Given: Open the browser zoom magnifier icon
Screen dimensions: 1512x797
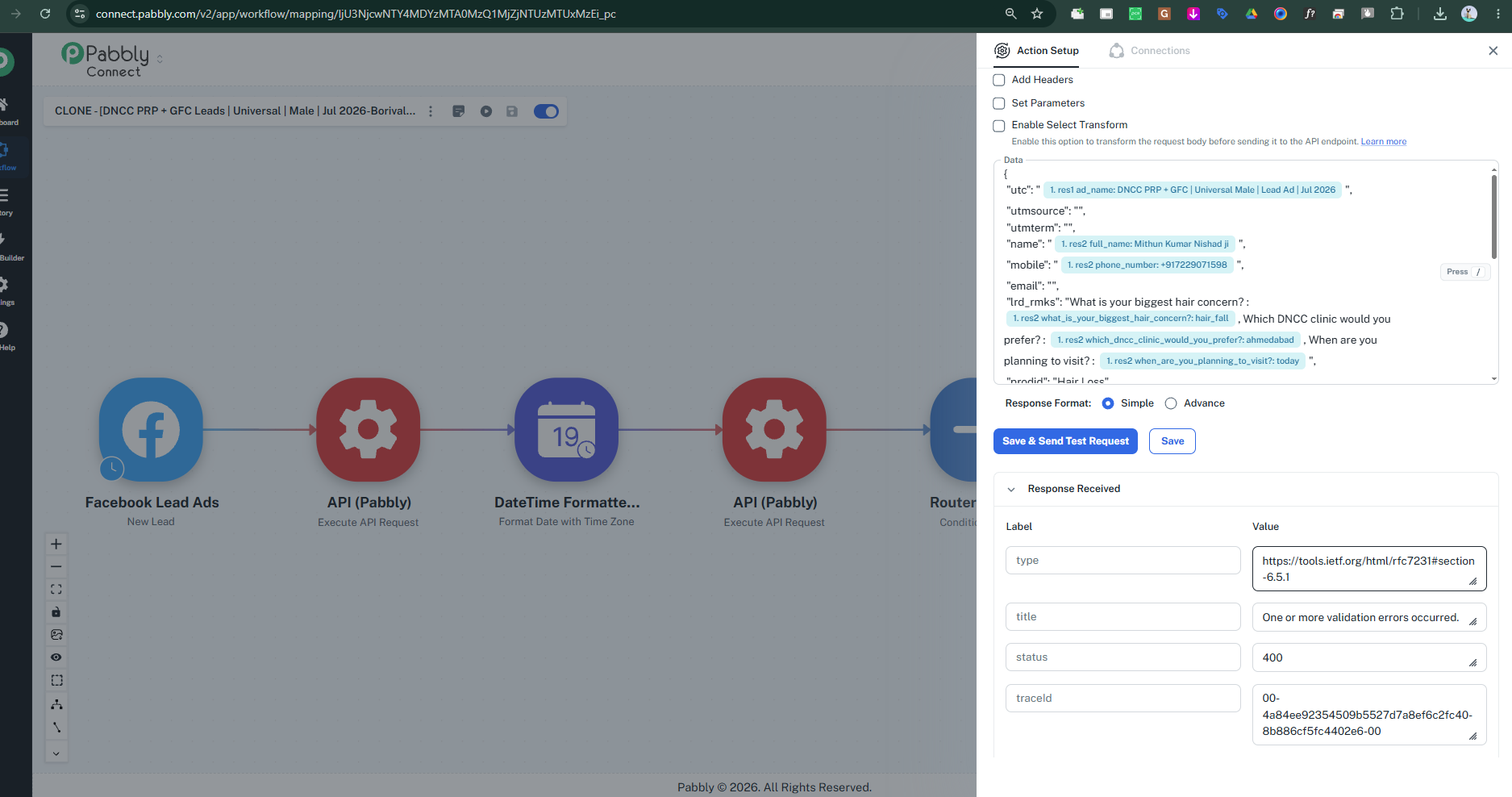Looking at the screenshot, I should tap(1010, 14).
